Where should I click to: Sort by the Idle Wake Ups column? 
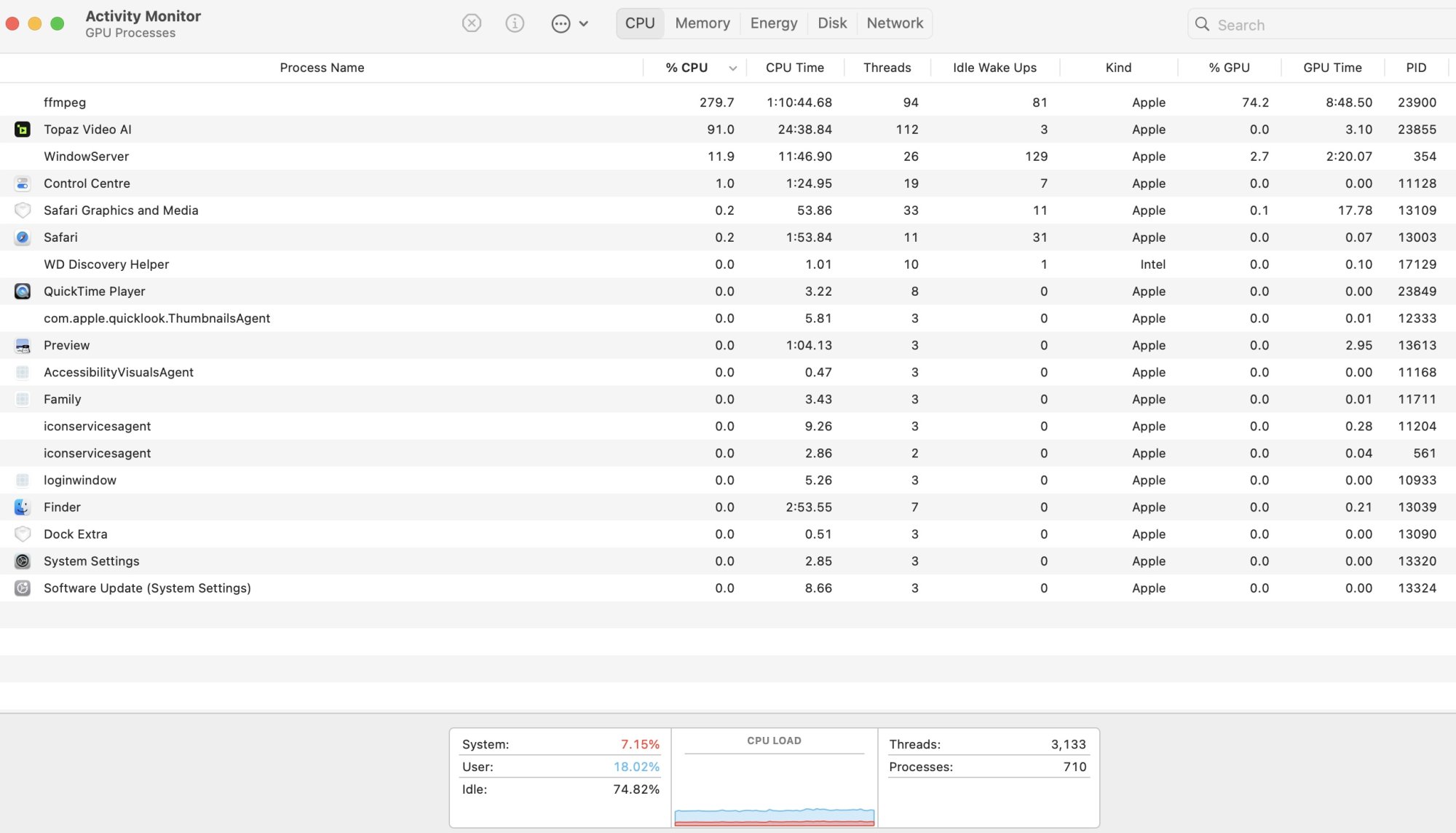coord(994,68)
